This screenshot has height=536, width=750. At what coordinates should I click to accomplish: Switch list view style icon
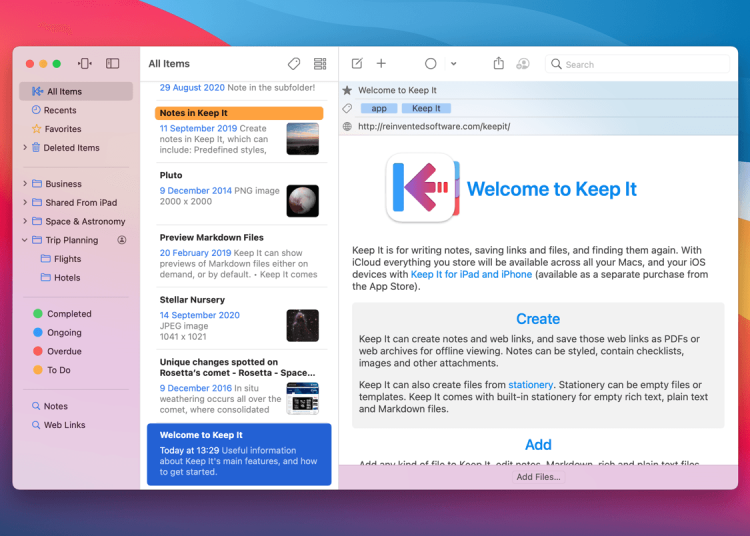tap(320, 64)
